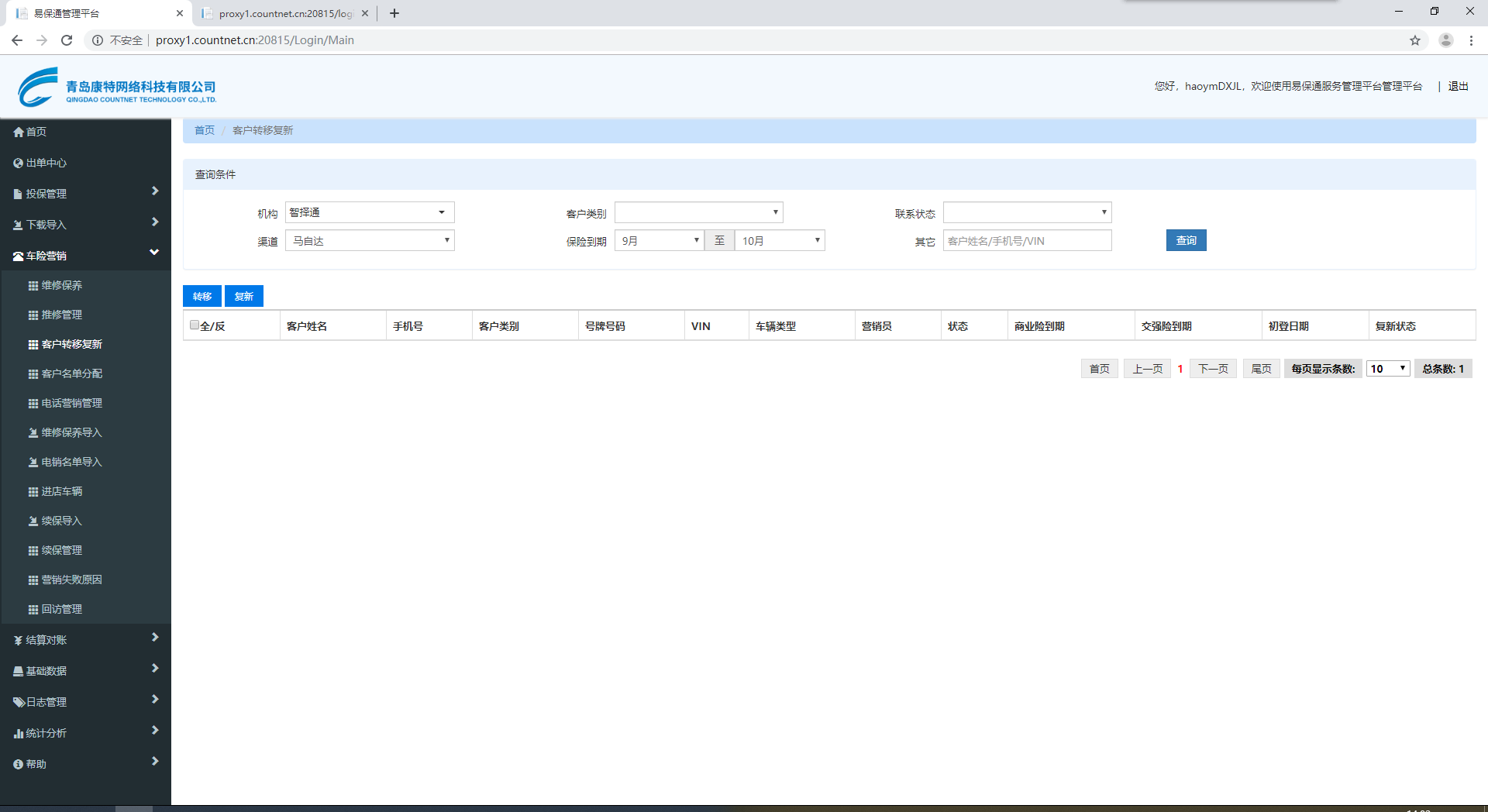This screenshot has height=812, width=1488.
Task: Click the grid icon next to 维修保养
Action: tap(33, 286)
